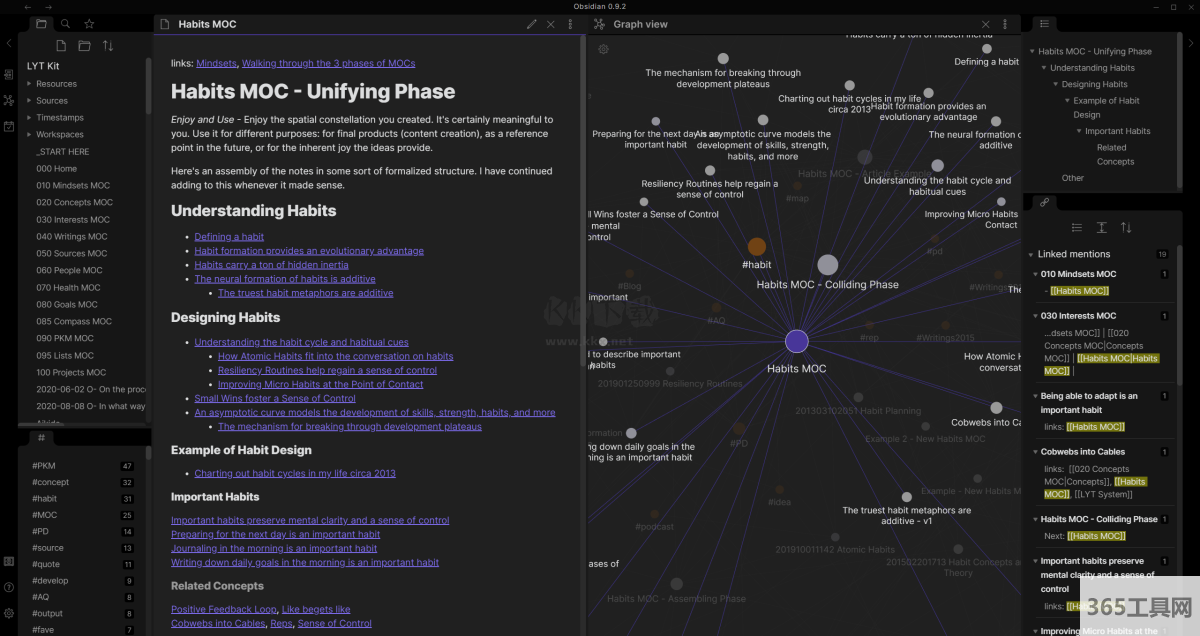Select the outline pane tab

pos(1044,24)
